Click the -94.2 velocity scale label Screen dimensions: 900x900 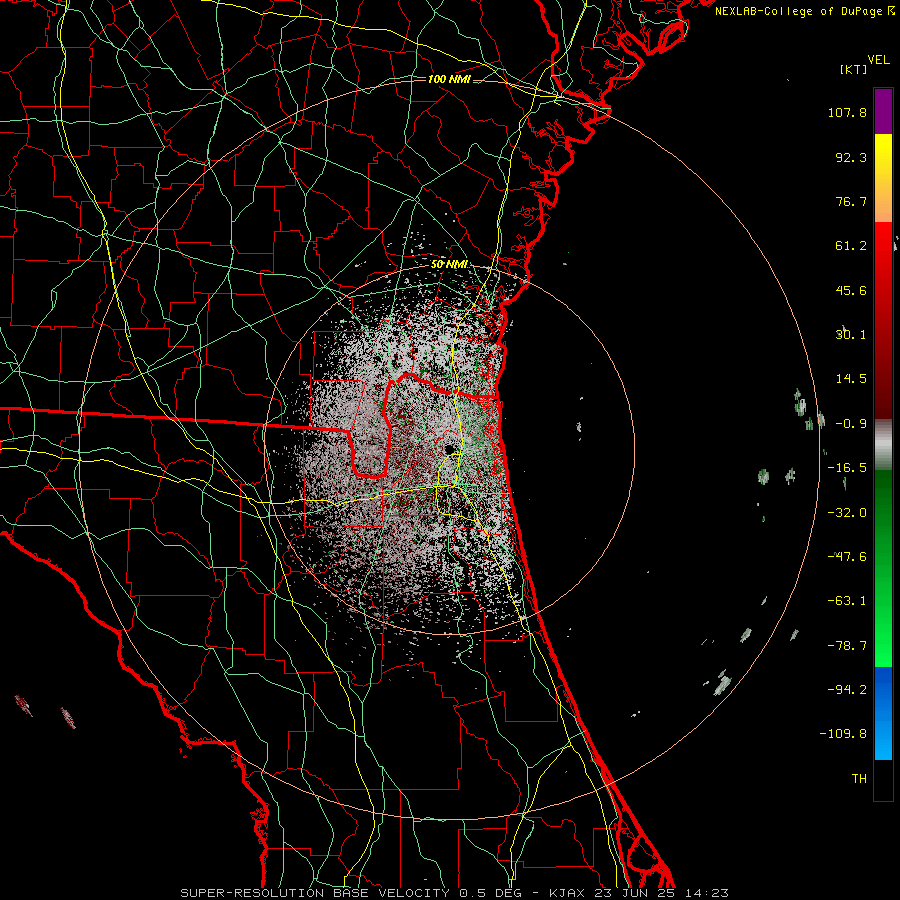point(847,690)
